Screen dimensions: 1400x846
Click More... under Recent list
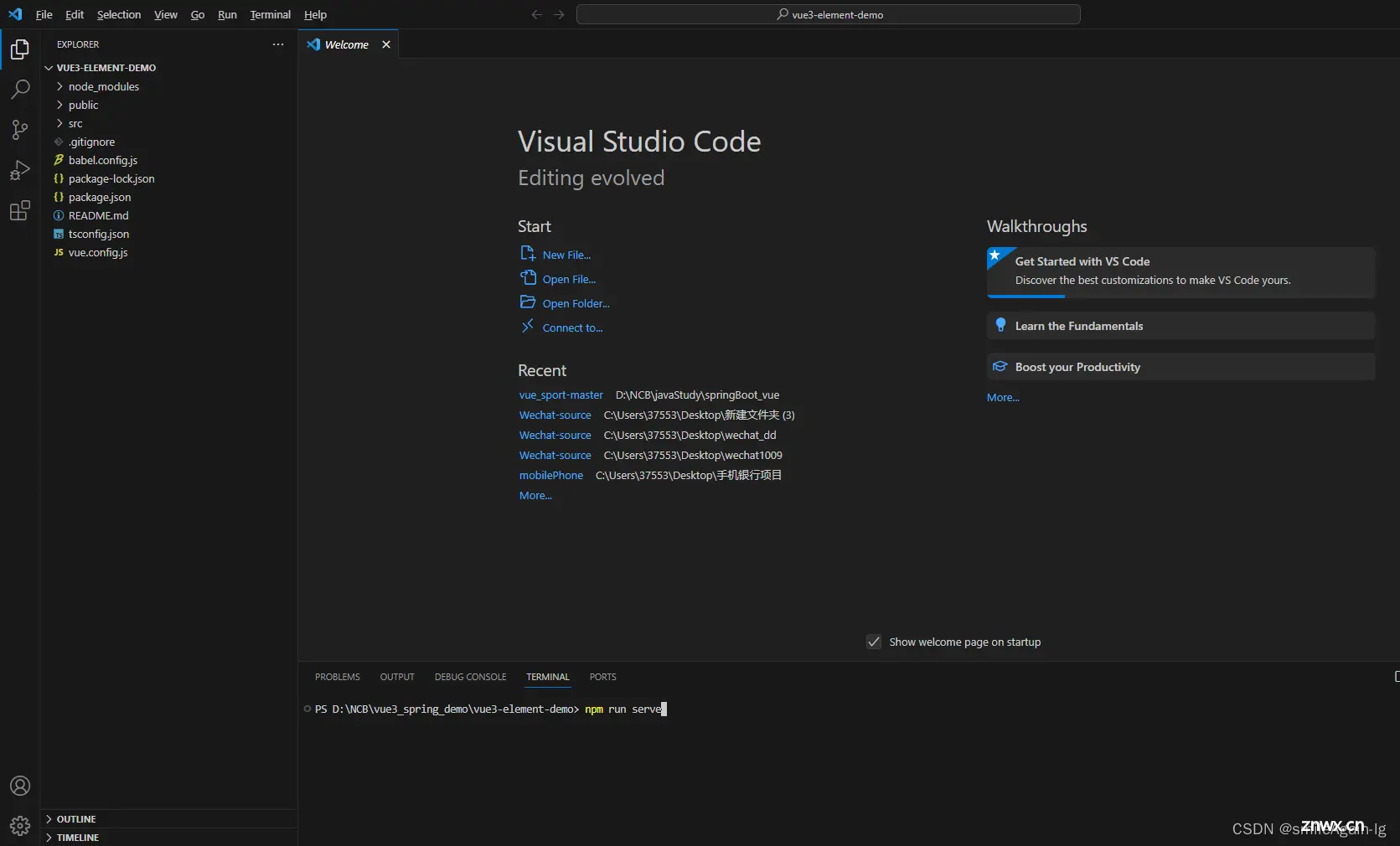[536, 495]
